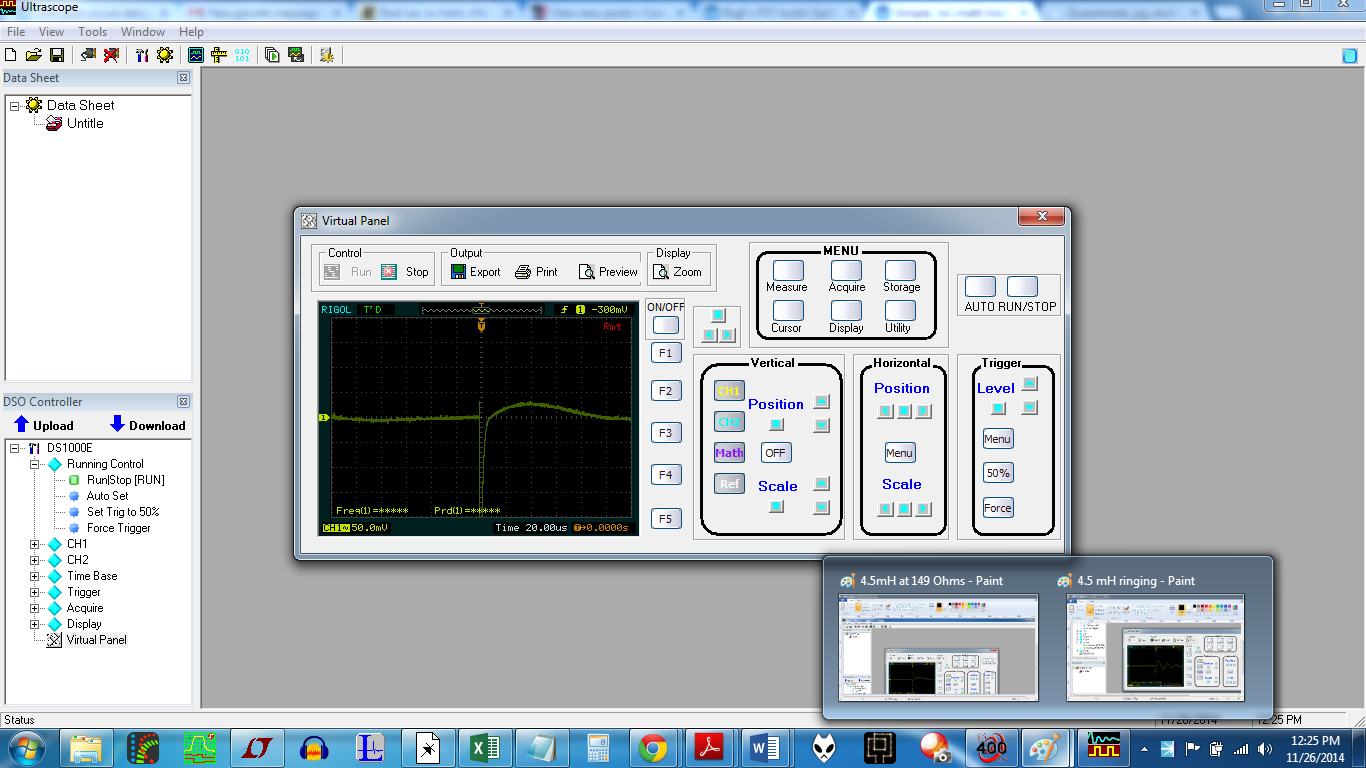The width and height of the screenshot is (1366, 768).
Task: Click the Save floppy disk toolbar icon
Action: point(57,55)
